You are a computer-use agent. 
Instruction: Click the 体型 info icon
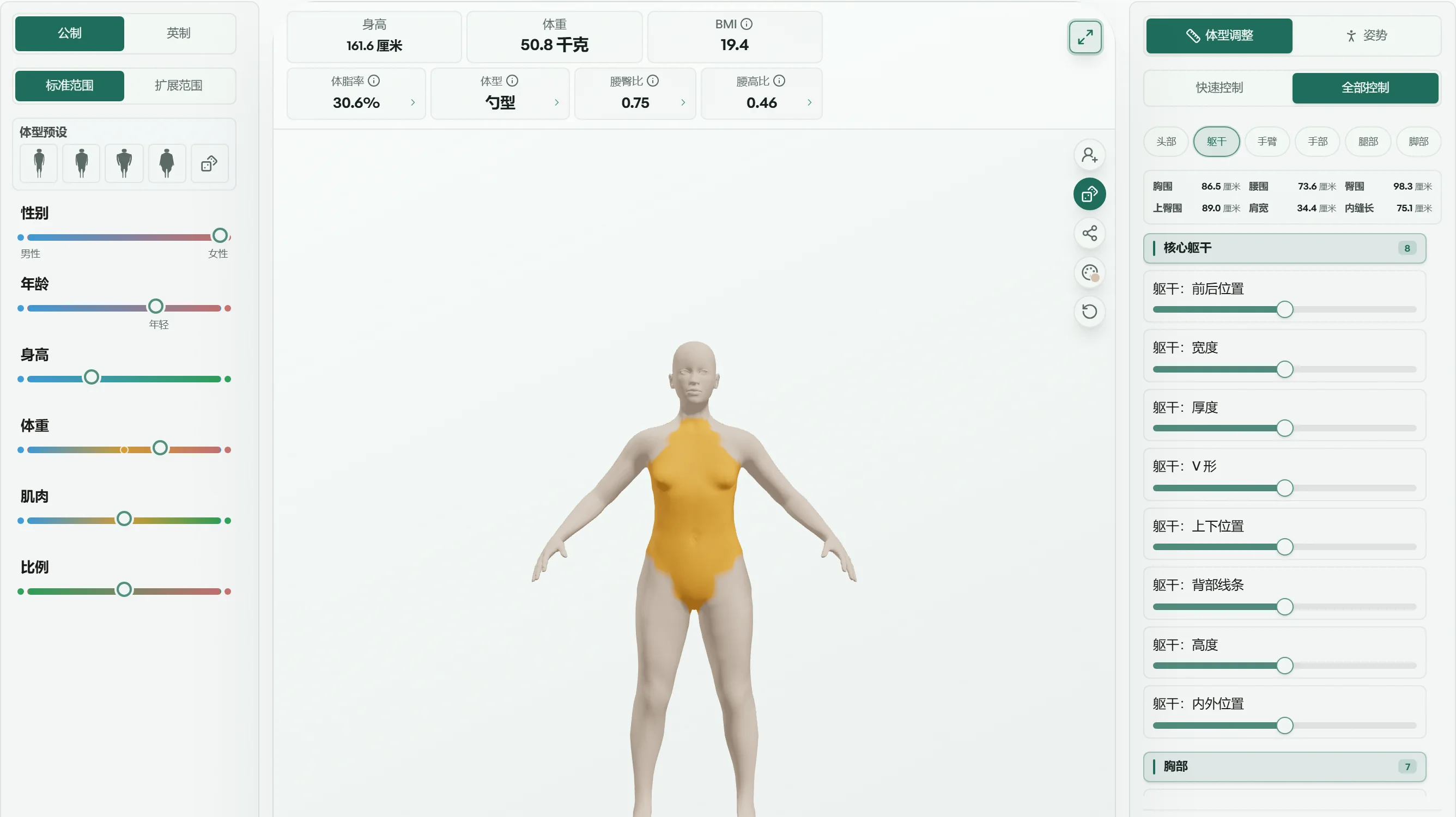[x=512, y=81]
